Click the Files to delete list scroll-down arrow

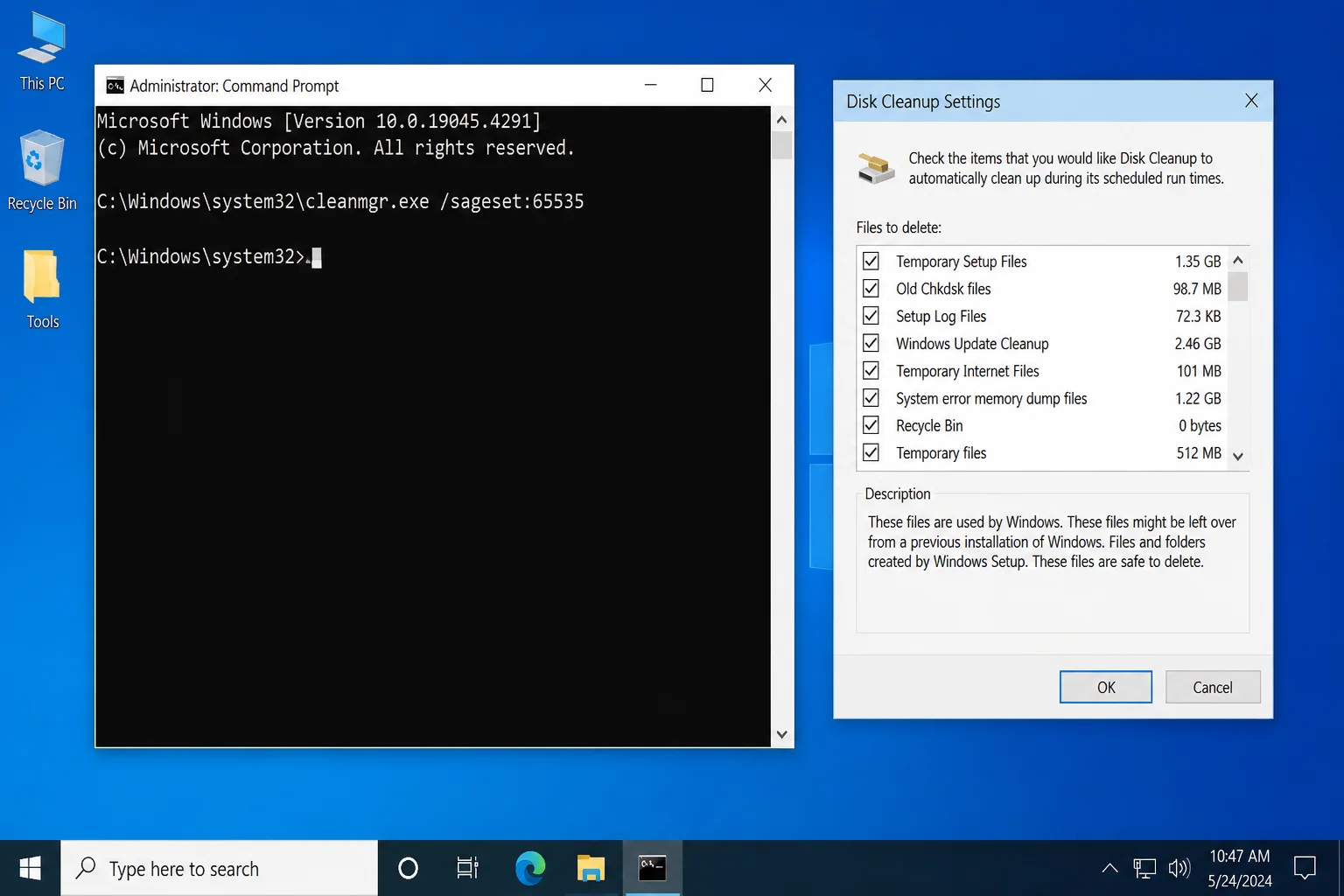(1237, 456)
